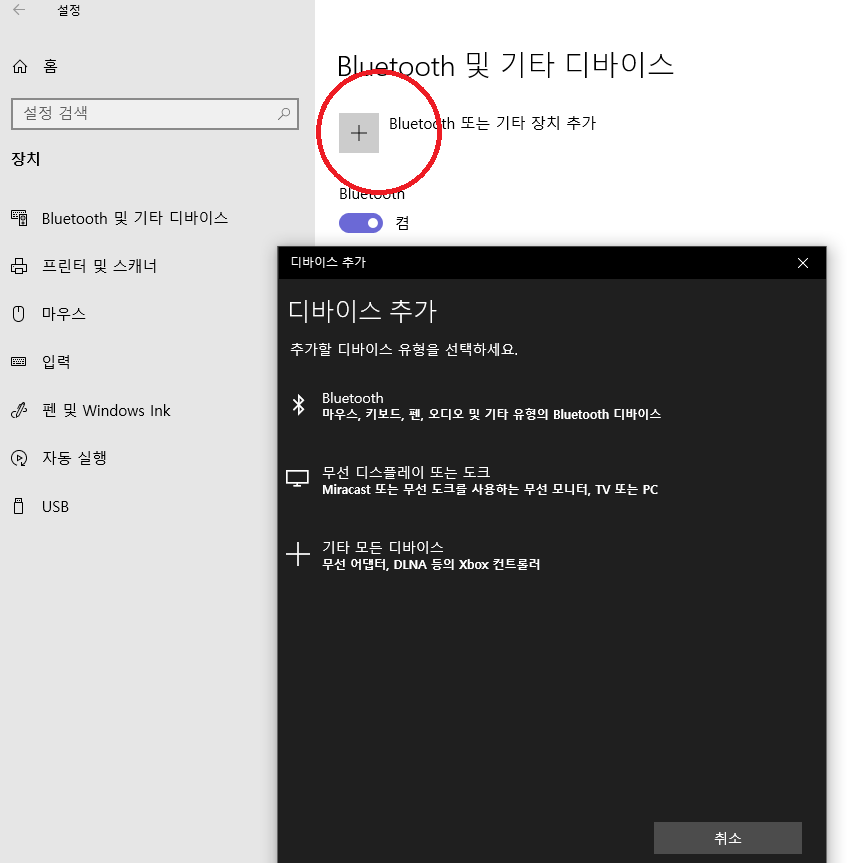This screenshot has height=863, width=847.
Task: Click the plus button to add device
Action: [x=359, y=133]
